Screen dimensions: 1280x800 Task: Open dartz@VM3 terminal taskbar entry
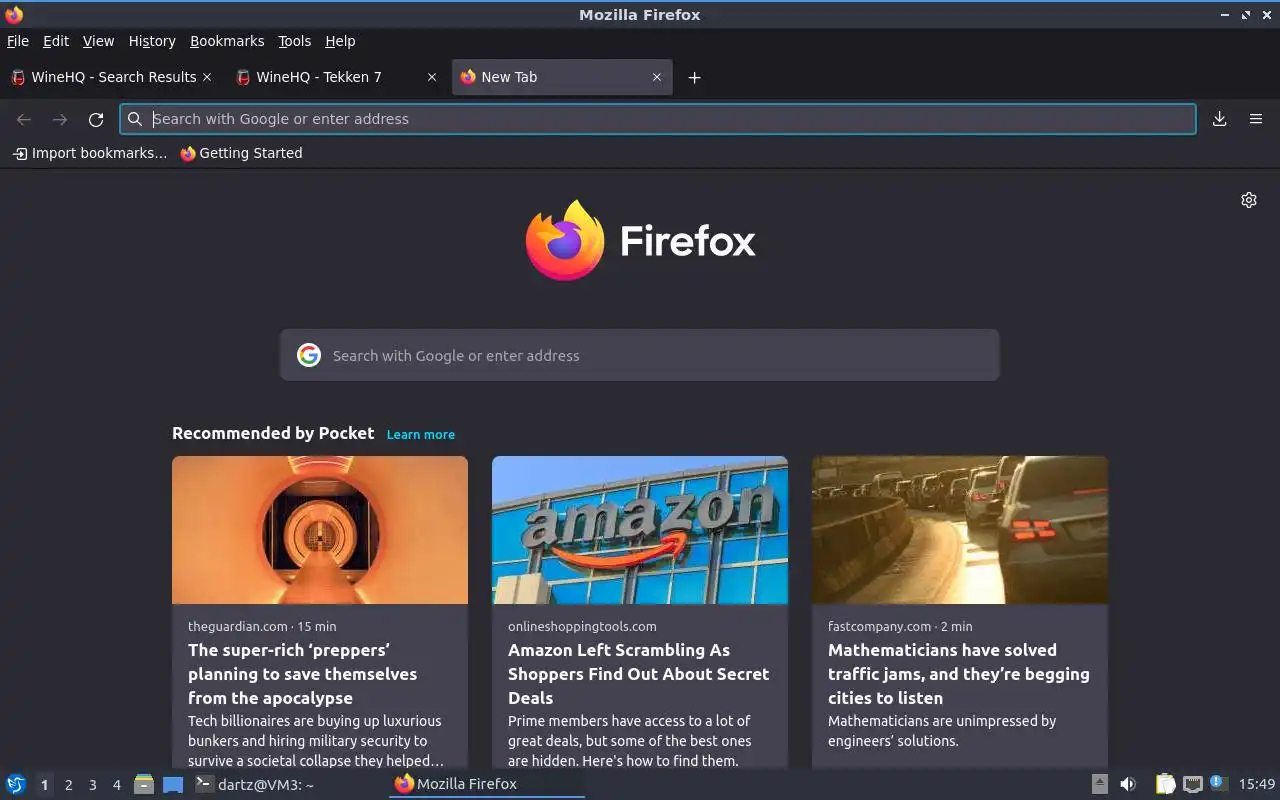290,784
